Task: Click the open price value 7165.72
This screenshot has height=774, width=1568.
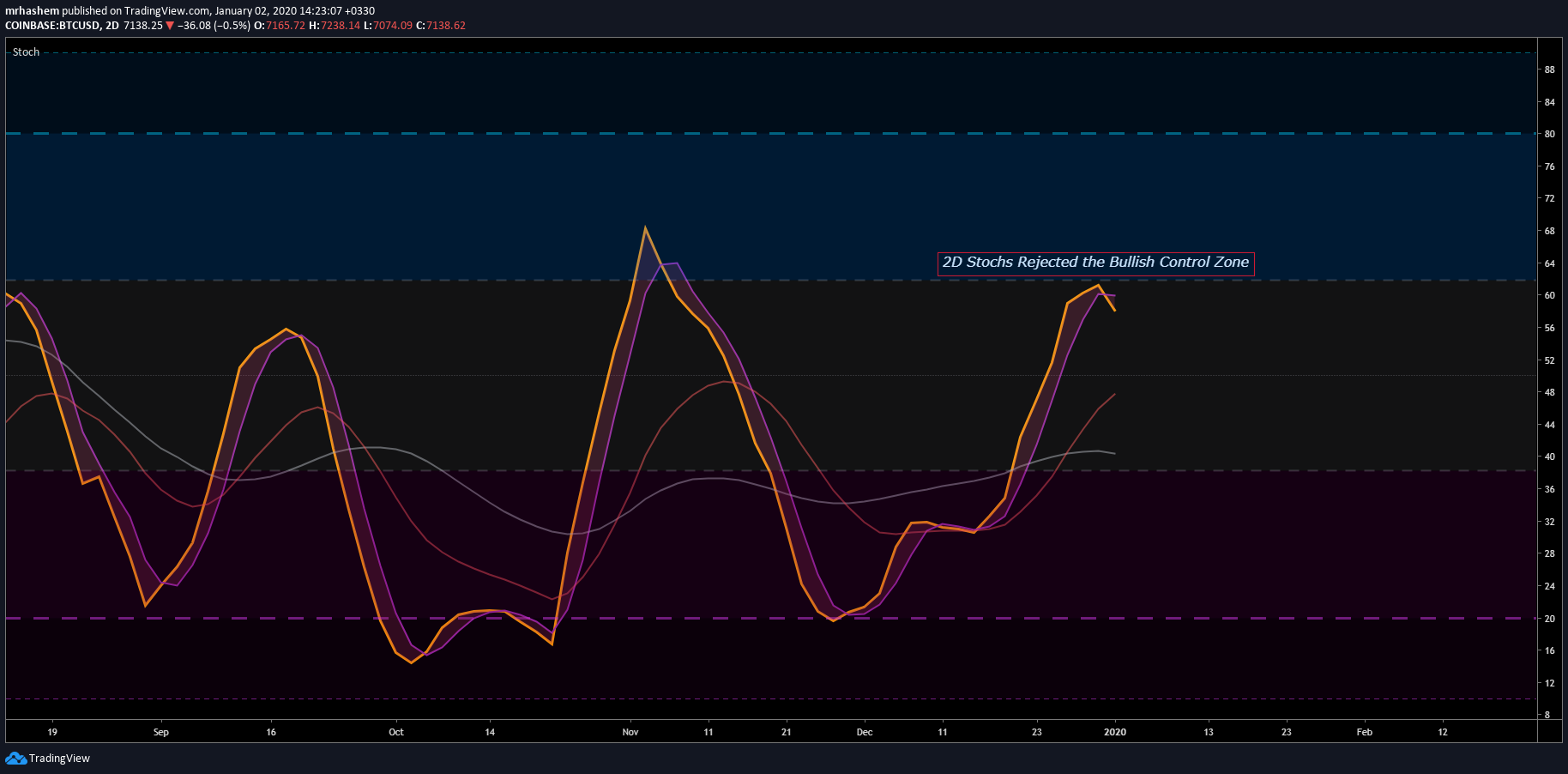Action: (286, 26)
